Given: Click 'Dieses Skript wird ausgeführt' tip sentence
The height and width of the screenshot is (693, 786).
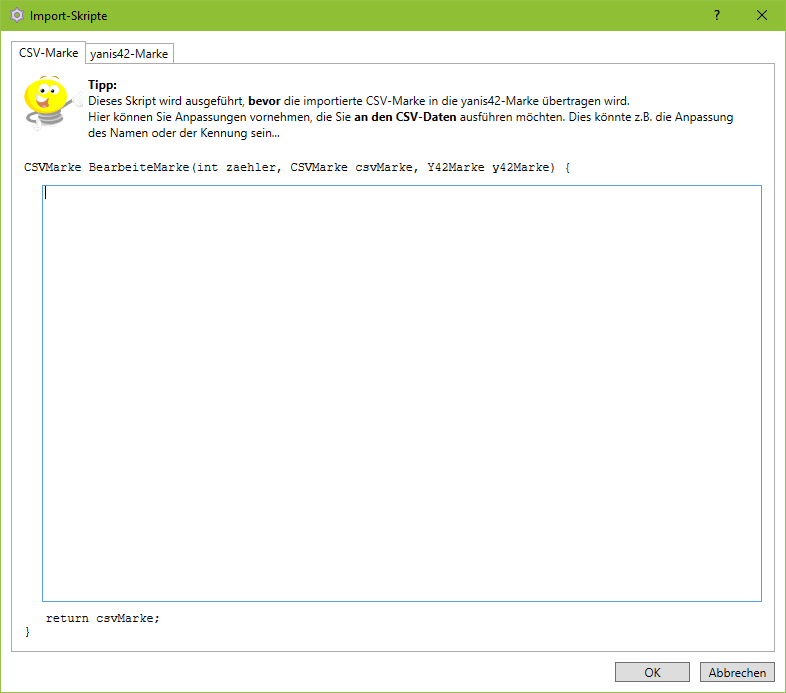Looking at the screenshot, I should tap(165, 101).
